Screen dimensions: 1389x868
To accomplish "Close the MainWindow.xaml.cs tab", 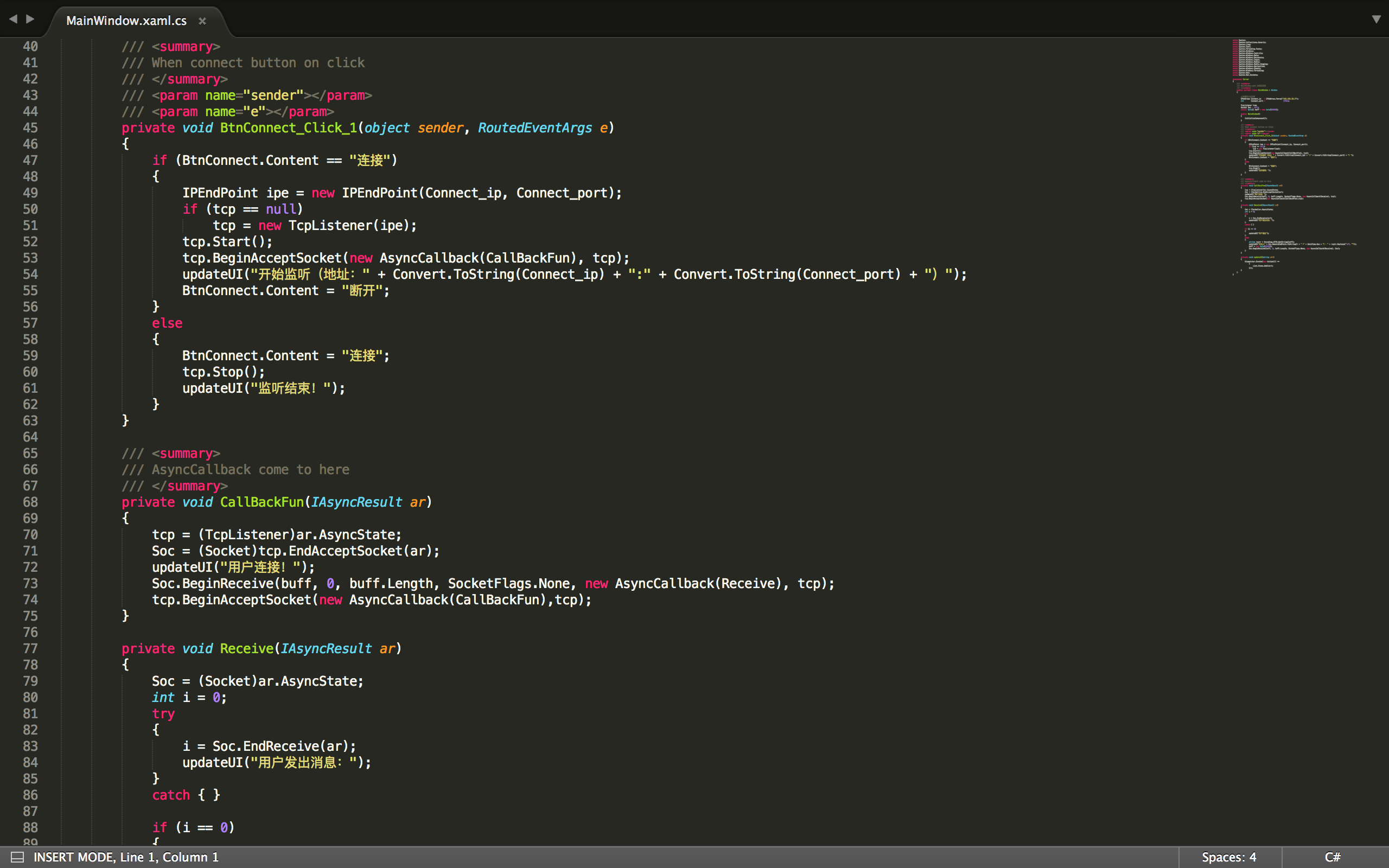I will click(x=202, y=21).
